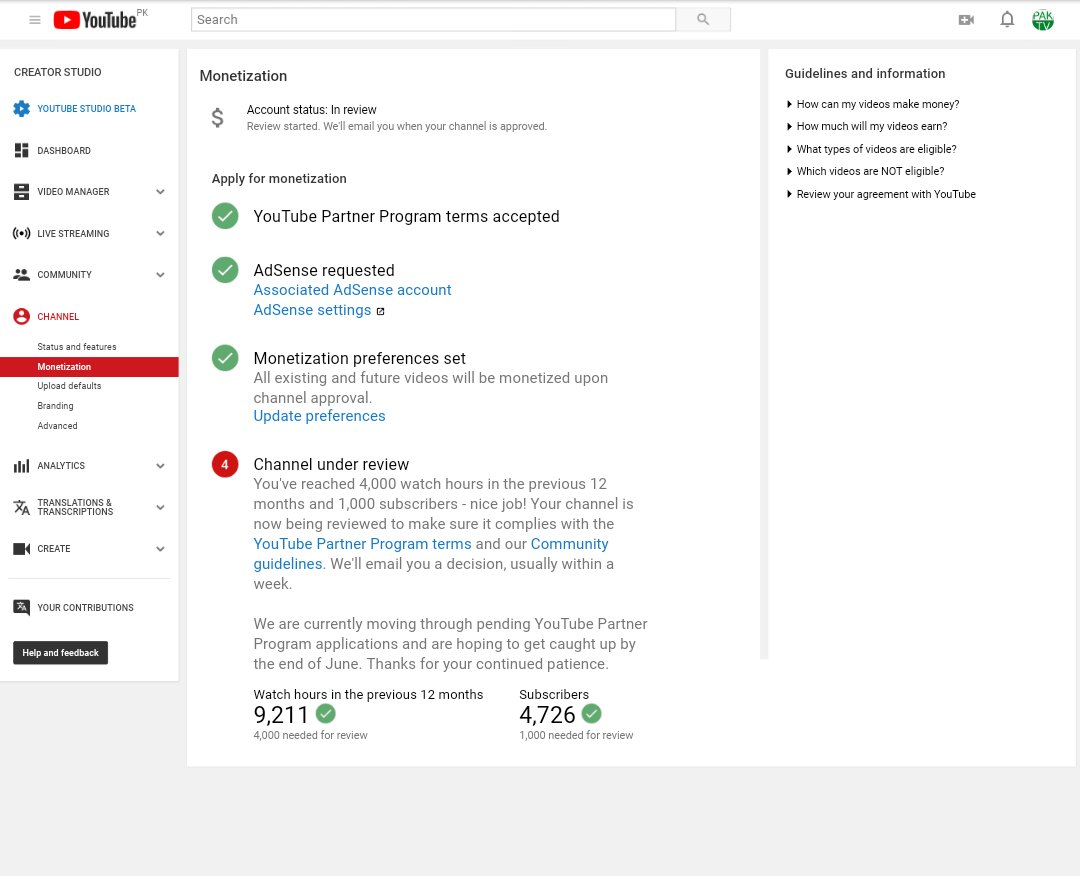The height and width of the screenshot is (876, 1080).
Task: Click the 'Guidelines and information' heading
Action: tap(865, 74)
